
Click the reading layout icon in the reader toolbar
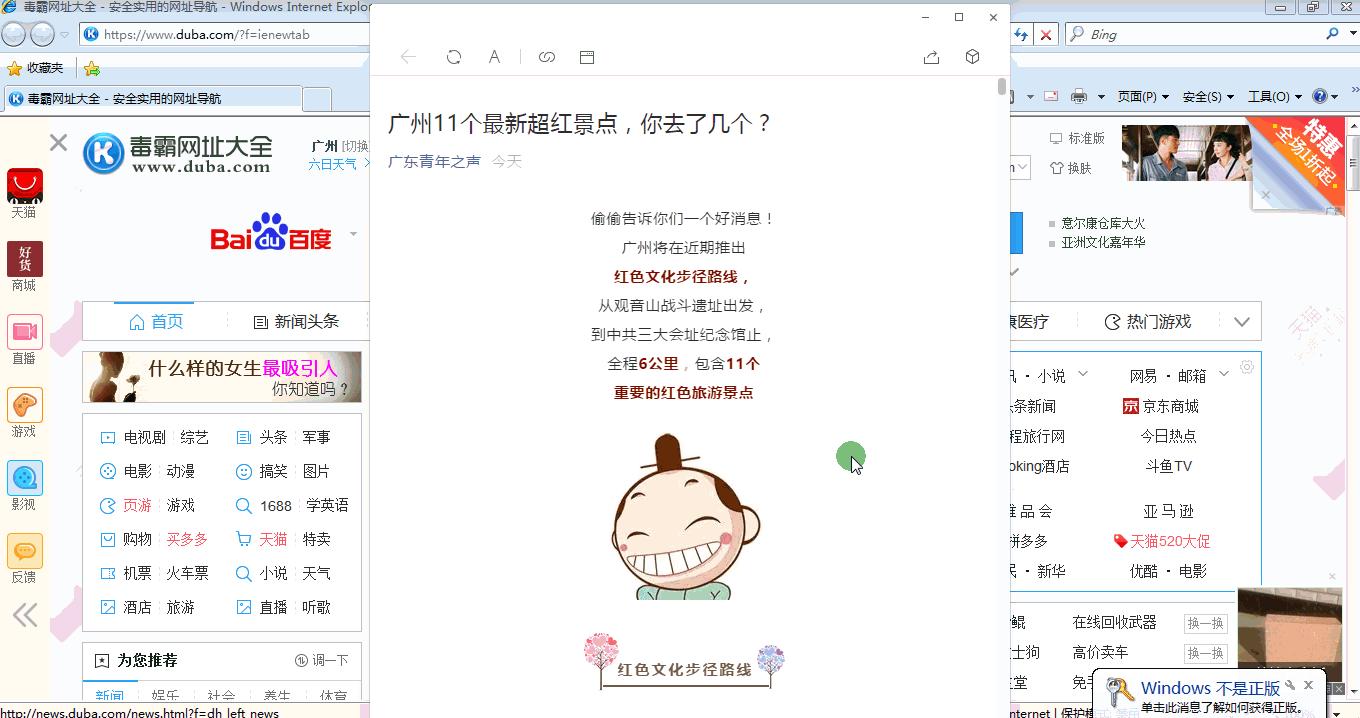coord(587,57)
